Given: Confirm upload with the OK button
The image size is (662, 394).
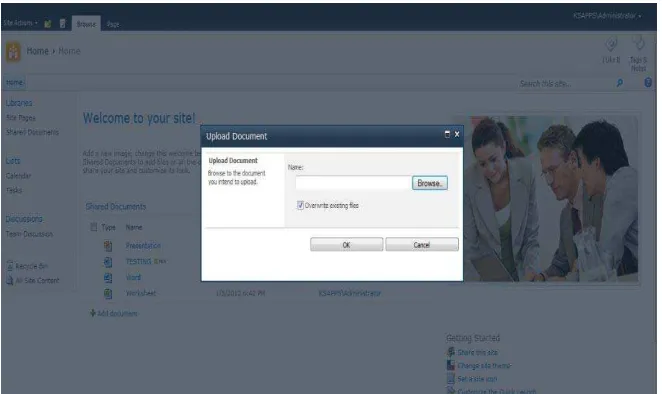Looking at the screenshot, I should click(346, 245).
